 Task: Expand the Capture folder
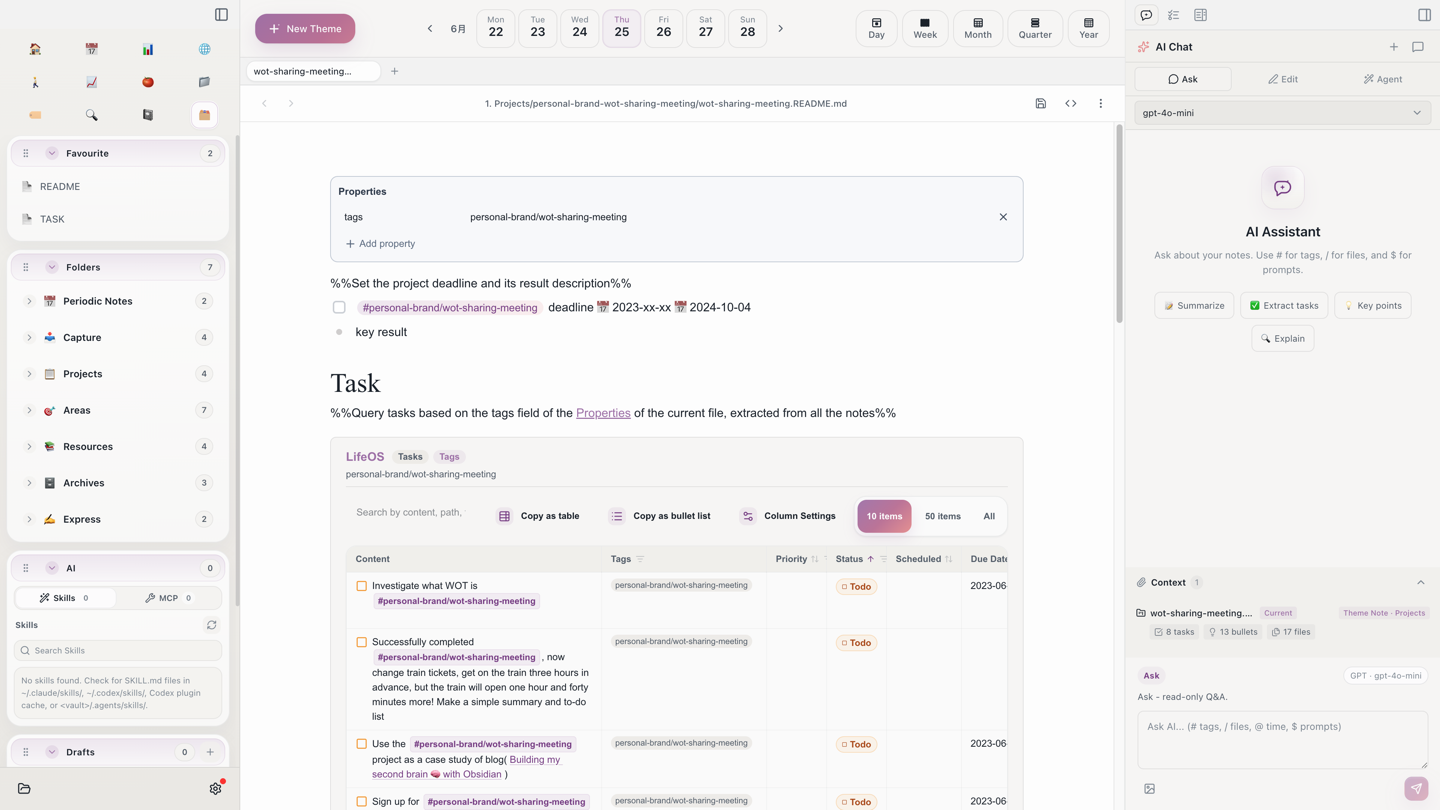point(29,338)
